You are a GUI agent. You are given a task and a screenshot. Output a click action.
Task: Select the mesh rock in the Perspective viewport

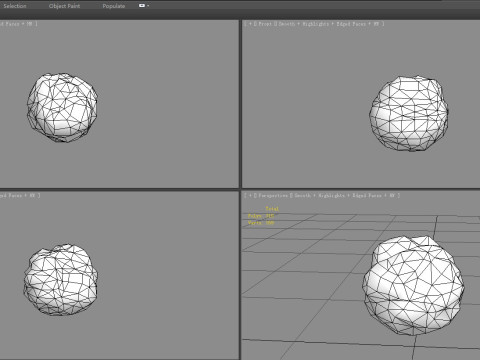(413, 285)
